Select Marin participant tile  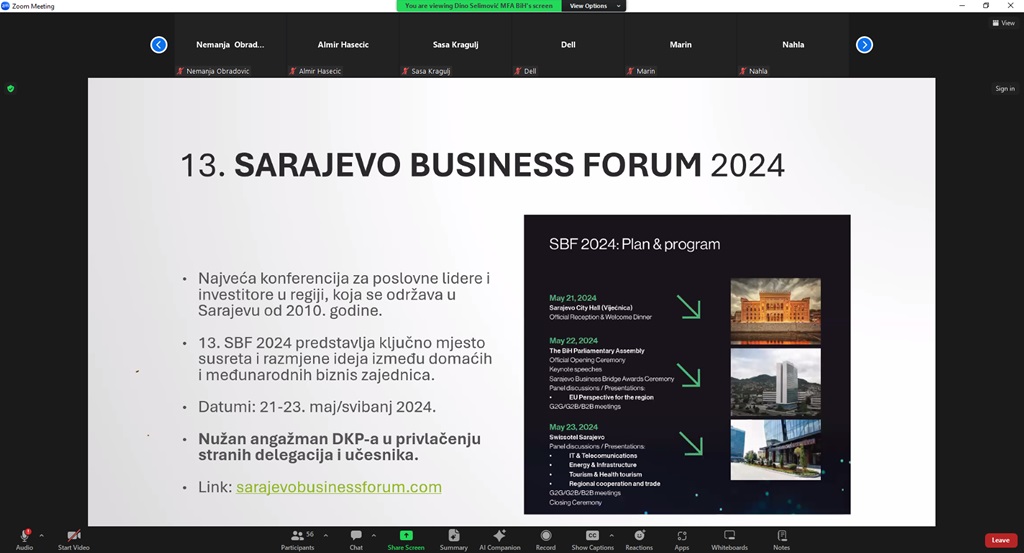point(680,44)
